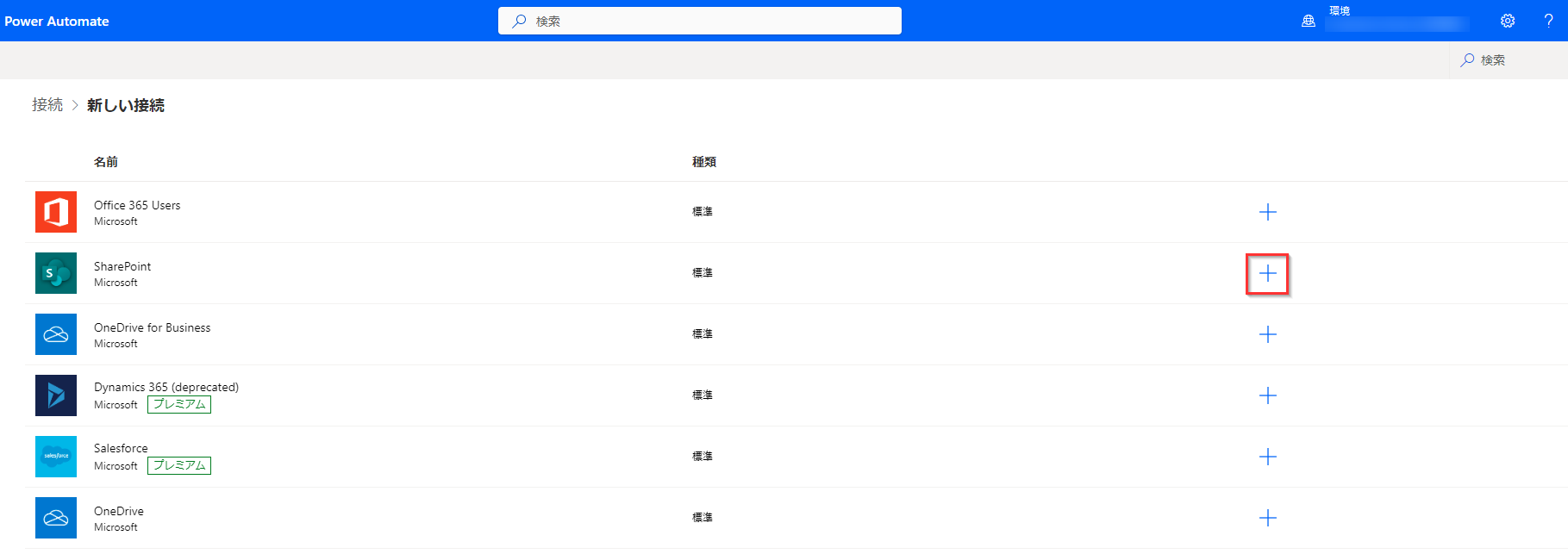Click the plus icon in Salesforce row
The width and height of the screenshot is (1568, 554).
tap(1267, 457)
